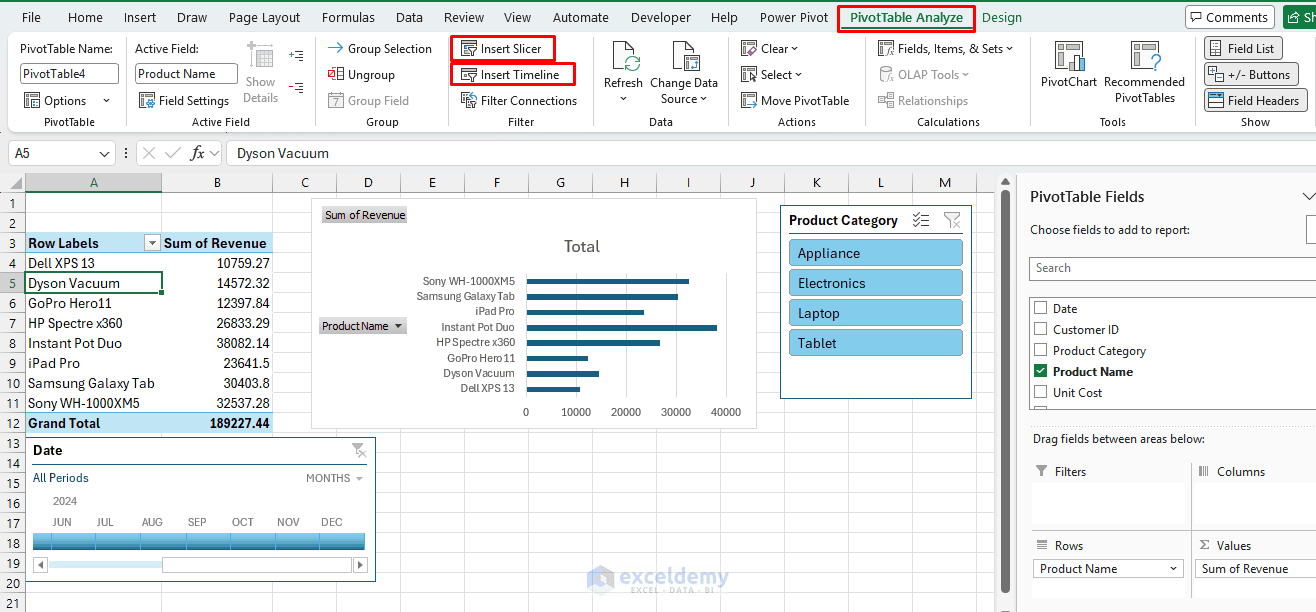Screen dimensions: 1316x612
Task: Open Change Data Source
Action: (x=684, y=73)
